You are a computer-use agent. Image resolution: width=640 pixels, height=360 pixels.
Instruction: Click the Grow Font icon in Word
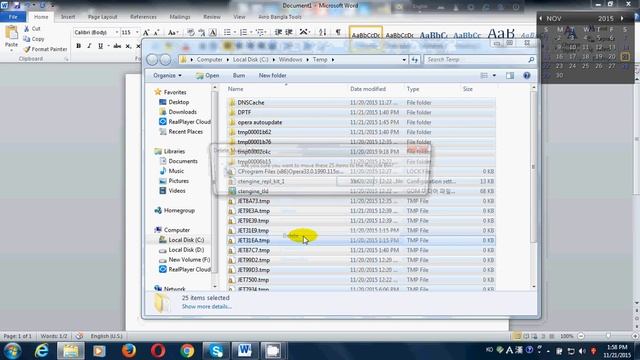coord(146,32)
